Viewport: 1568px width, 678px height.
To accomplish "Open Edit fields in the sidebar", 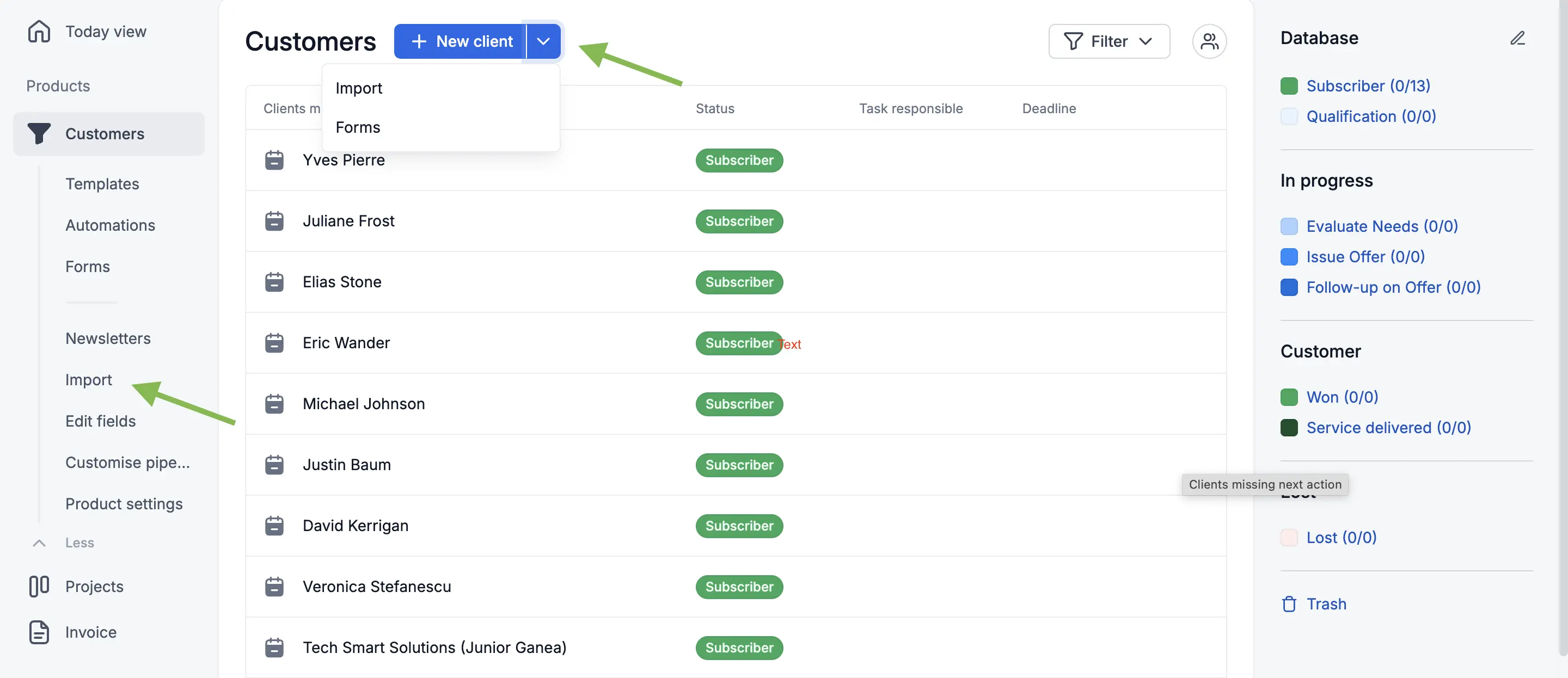I will pos(100,421).
